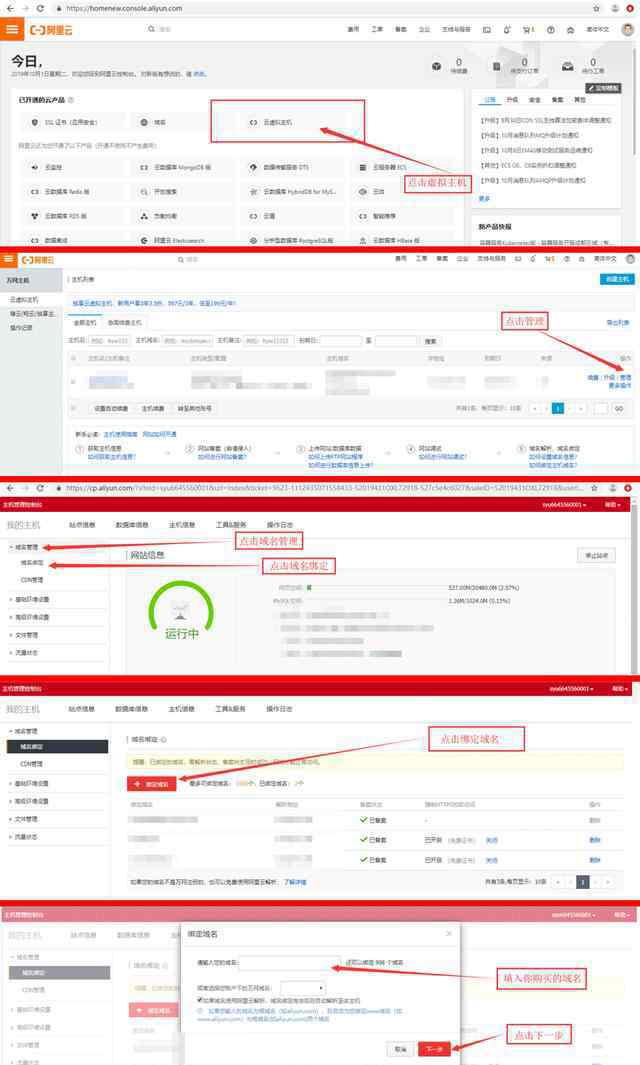Click the 更多 link under the announcements list
This screenshot has width=640, height=1065.
click(x=484, y=198)
